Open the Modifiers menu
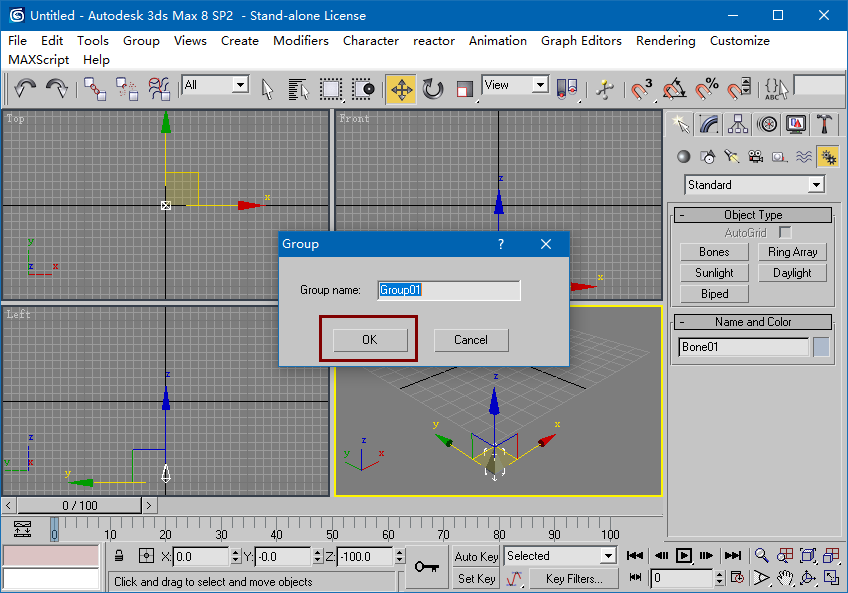 301,41
